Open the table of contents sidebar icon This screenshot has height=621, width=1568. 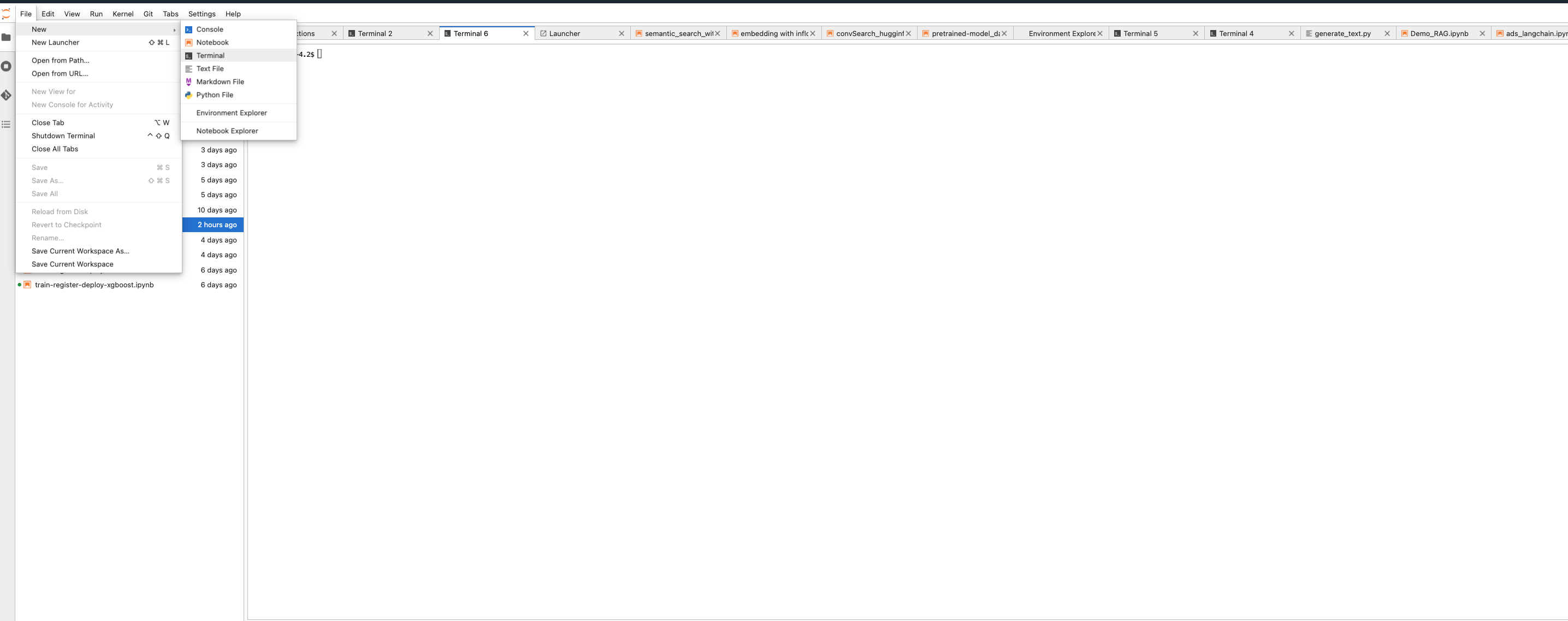point(6,124)
